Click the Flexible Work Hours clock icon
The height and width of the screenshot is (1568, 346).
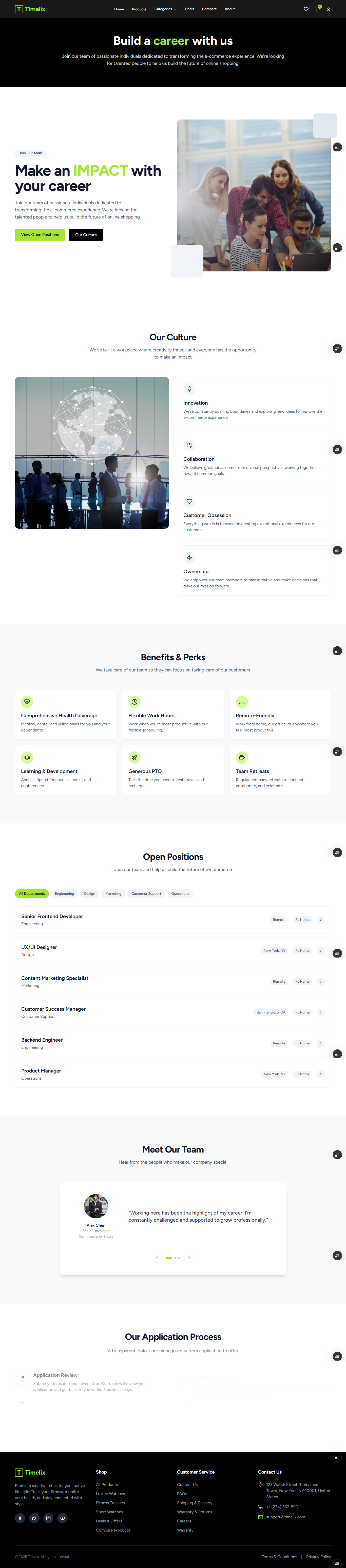click(134, 702)
